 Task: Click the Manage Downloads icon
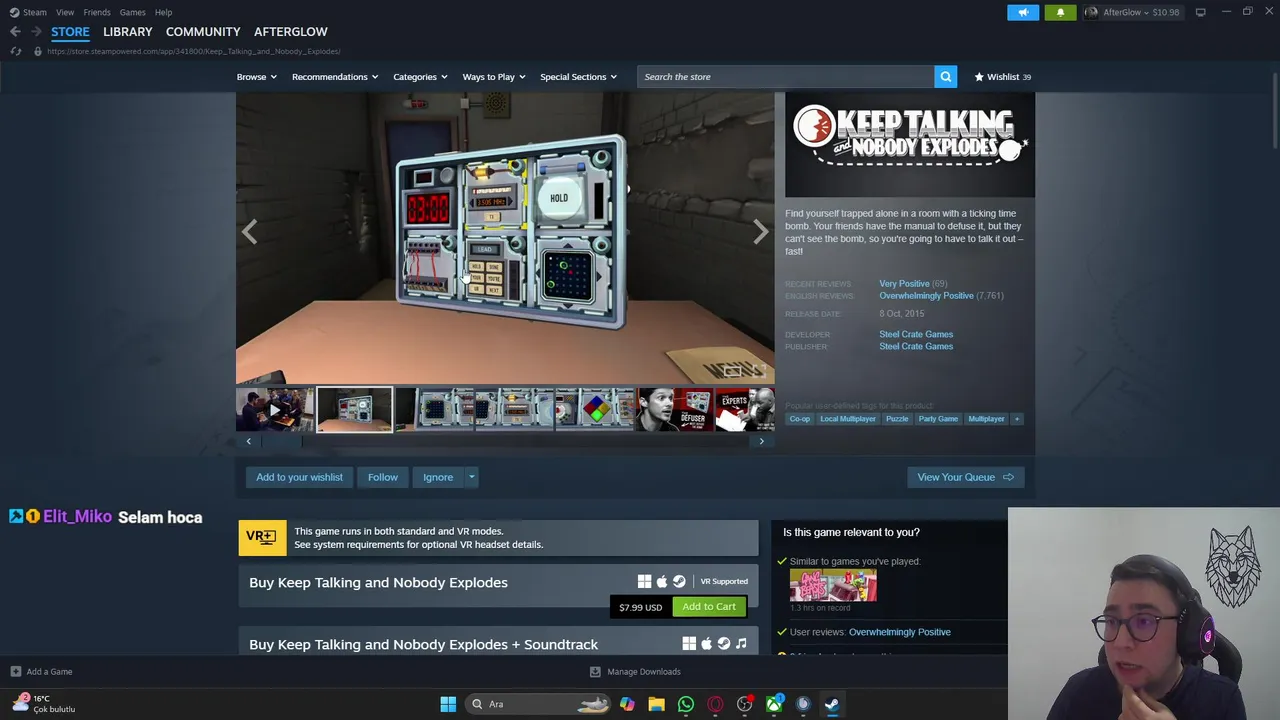(595, 672)
